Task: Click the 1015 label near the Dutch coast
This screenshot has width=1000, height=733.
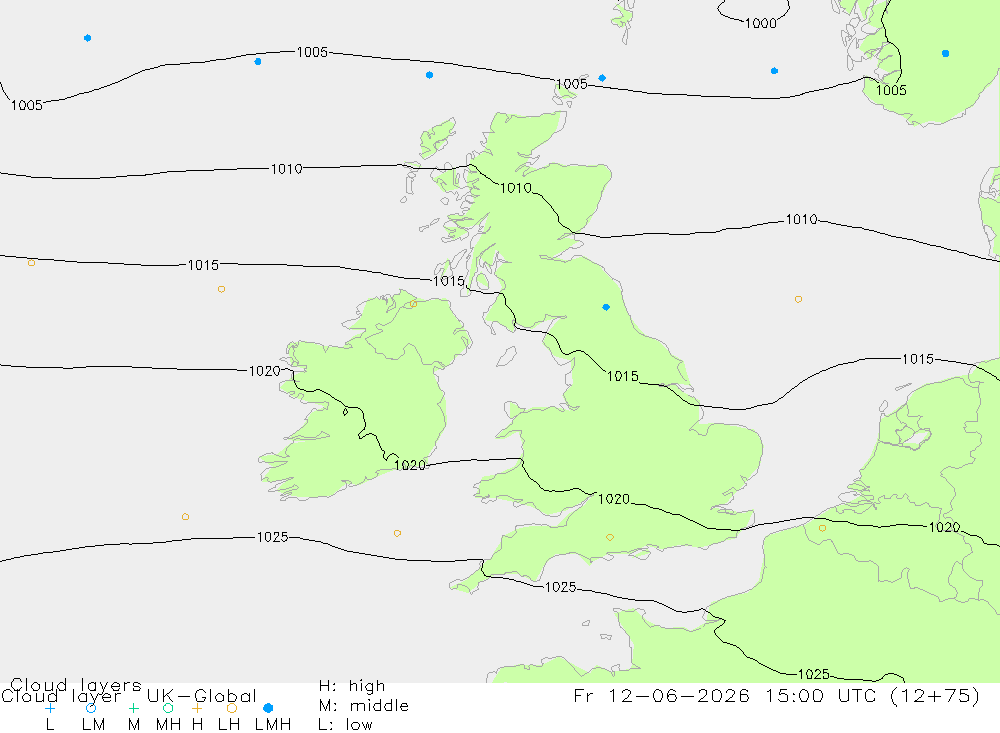Action: [918, 359]
